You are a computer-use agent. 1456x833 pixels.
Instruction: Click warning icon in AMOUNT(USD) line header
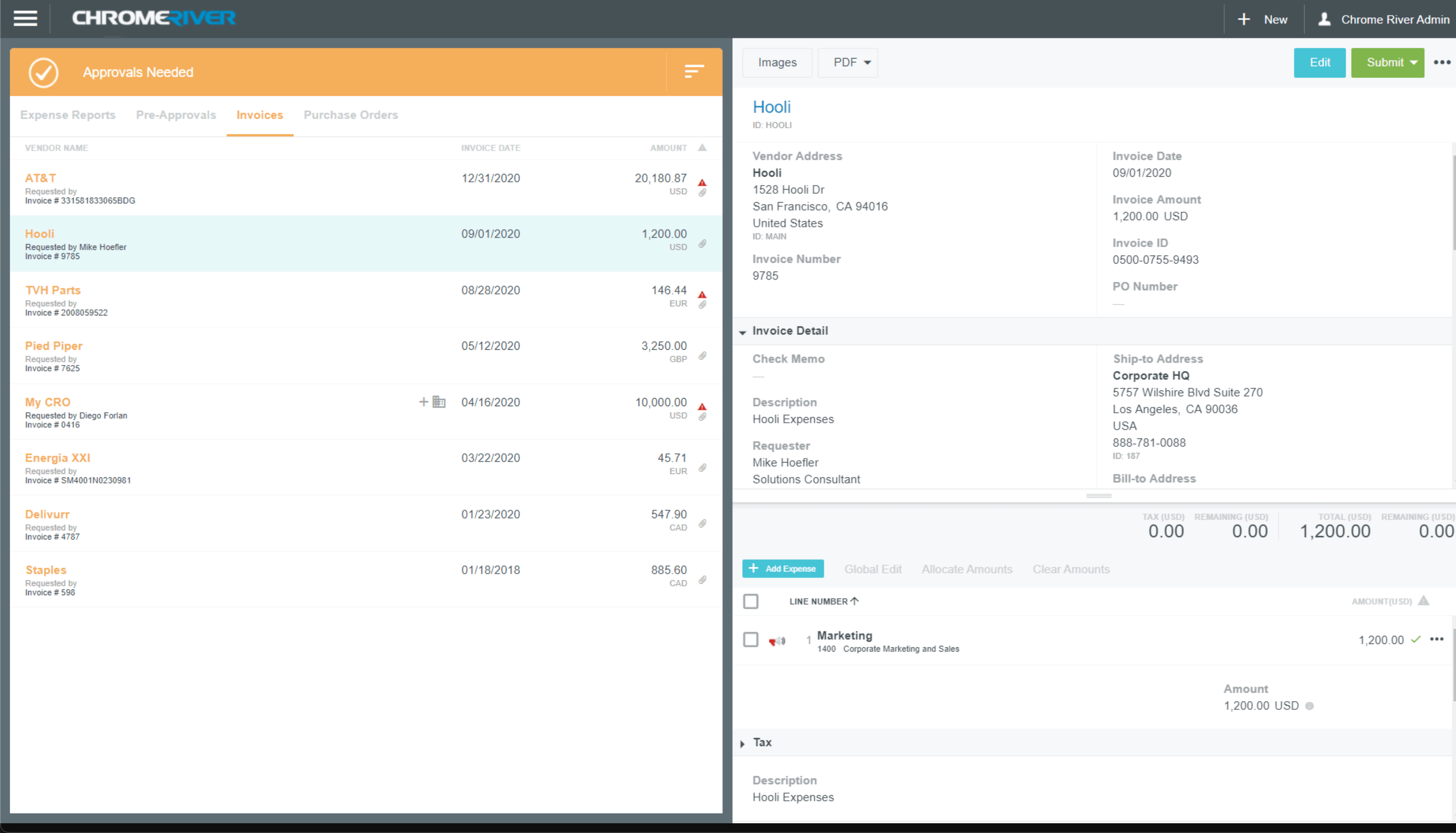pyautogui.click(x=1423, y=601)
